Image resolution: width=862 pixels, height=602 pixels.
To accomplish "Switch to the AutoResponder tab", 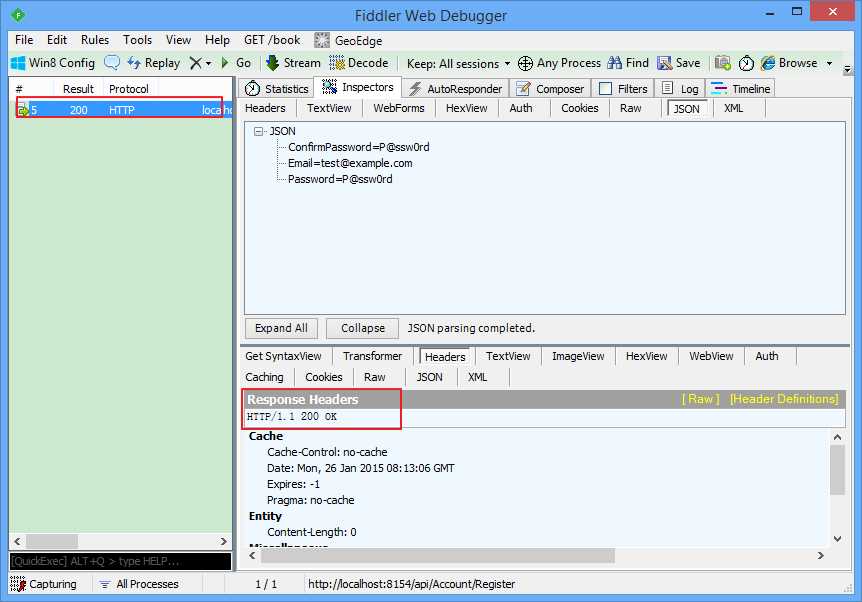I will click(x=455, y=89).
